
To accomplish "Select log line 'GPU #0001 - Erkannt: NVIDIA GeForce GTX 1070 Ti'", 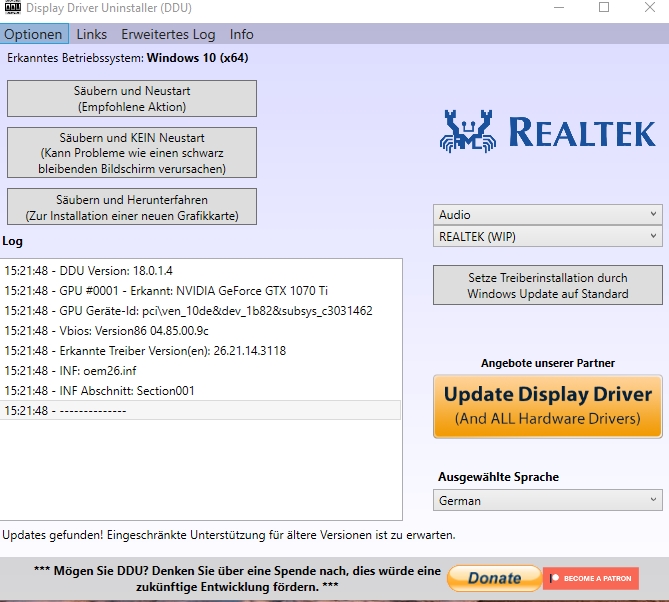I will 201,291.
